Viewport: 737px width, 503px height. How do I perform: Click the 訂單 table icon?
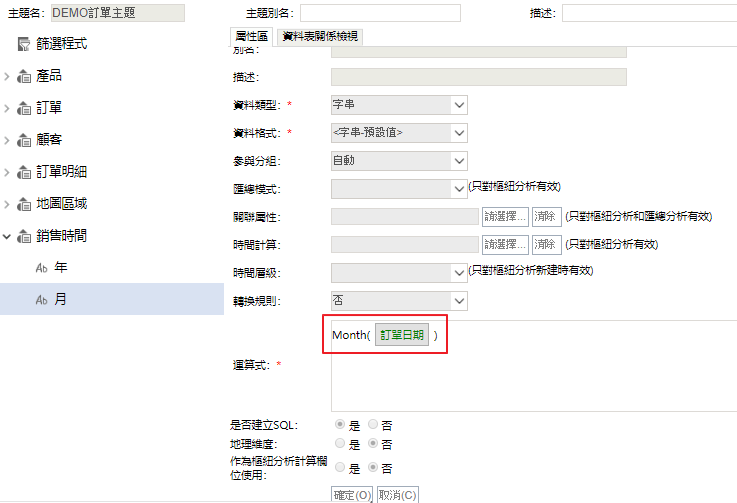point(26,108)
